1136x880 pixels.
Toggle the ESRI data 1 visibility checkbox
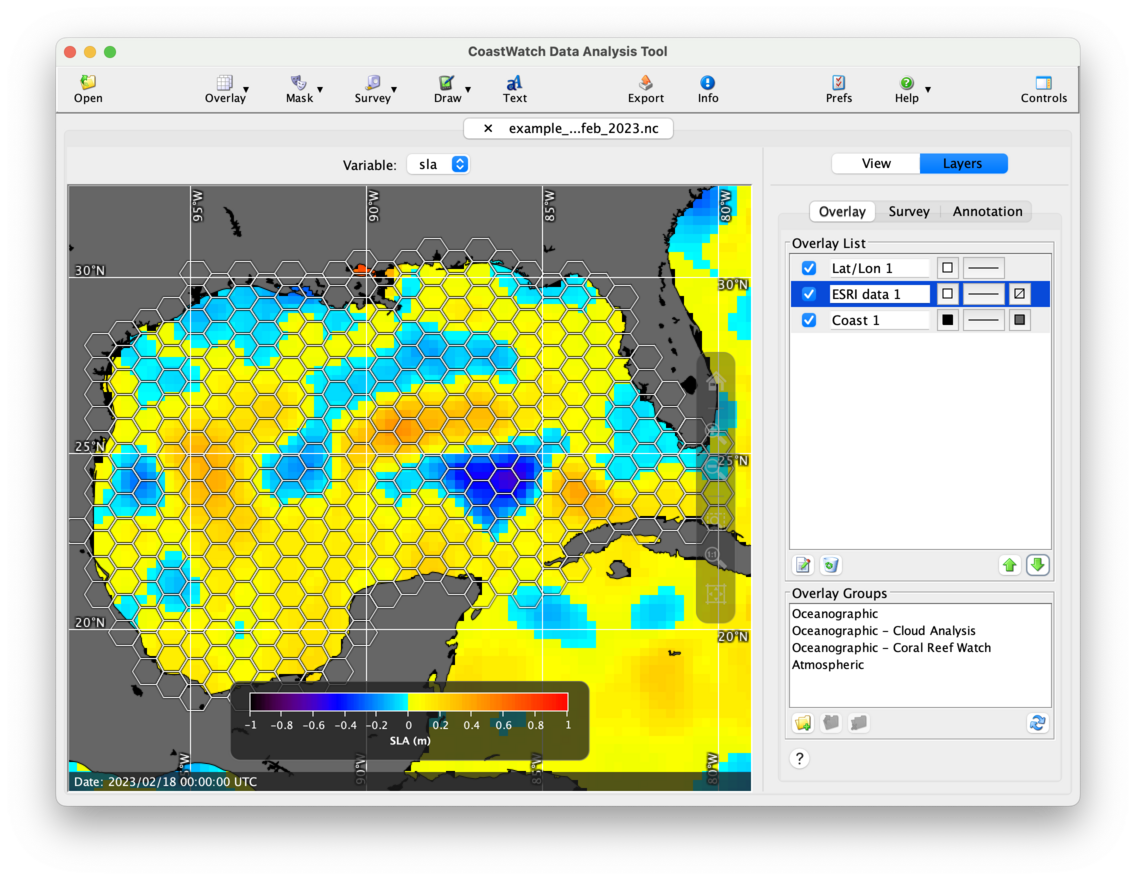point(809,294)
